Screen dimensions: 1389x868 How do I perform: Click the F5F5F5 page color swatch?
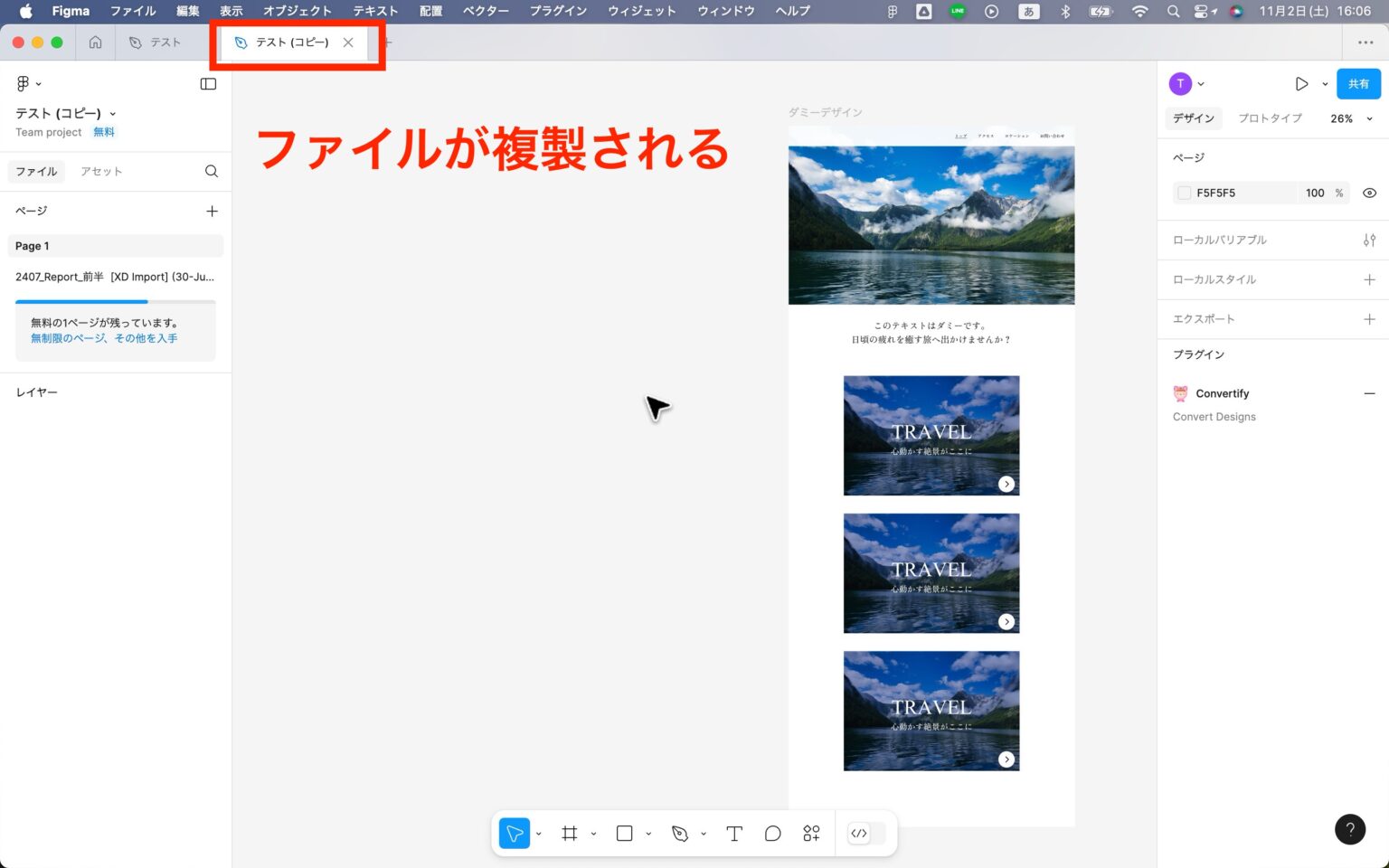click(x=1184, y=193)
